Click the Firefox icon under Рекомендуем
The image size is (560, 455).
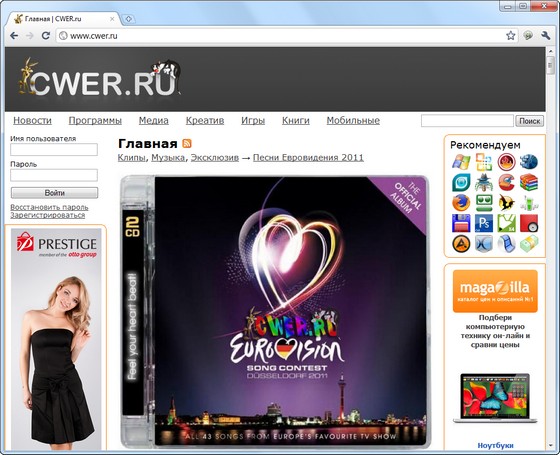pyautogui.click(x=461, y=203)
